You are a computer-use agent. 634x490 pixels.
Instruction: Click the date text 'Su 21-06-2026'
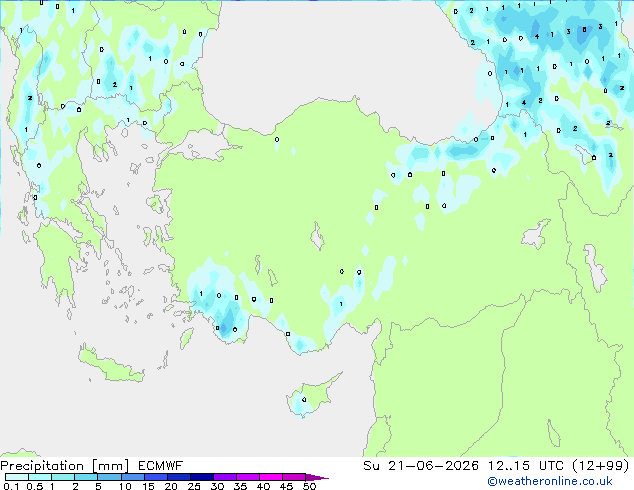pyautogui.click(x=421, y=466)
